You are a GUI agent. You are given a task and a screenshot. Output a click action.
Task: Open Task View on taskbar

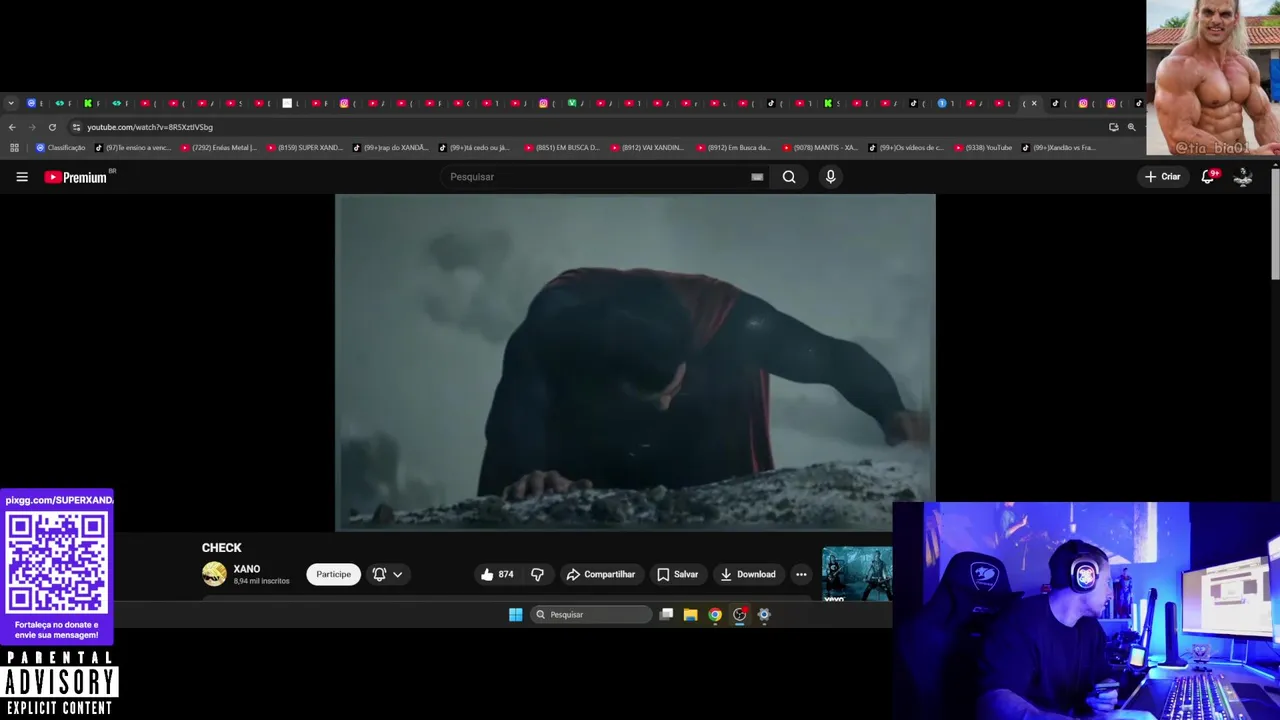click(x=666, y=614)
